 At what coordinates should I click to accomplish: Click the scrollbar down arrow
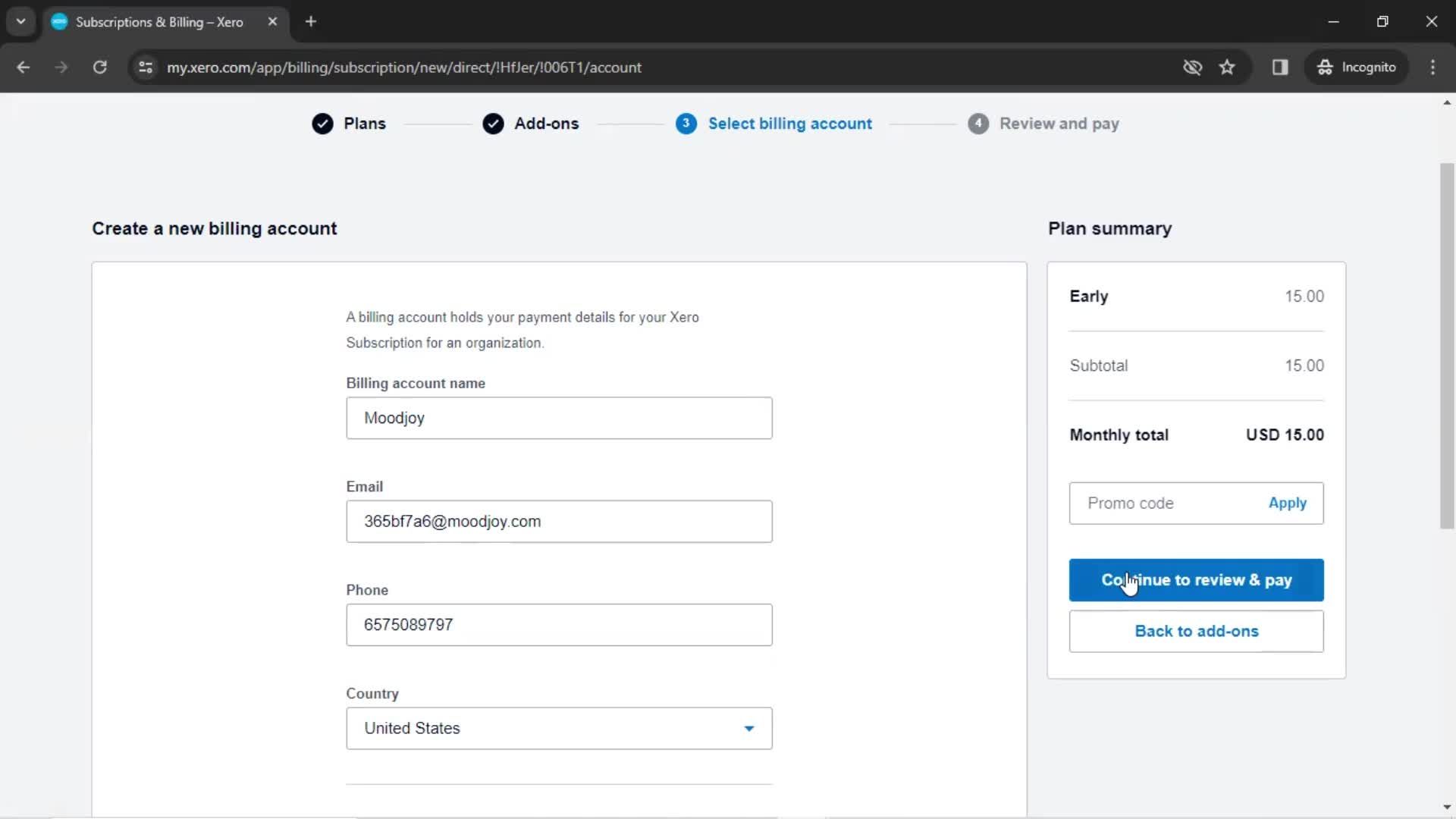coord(1447,807)
